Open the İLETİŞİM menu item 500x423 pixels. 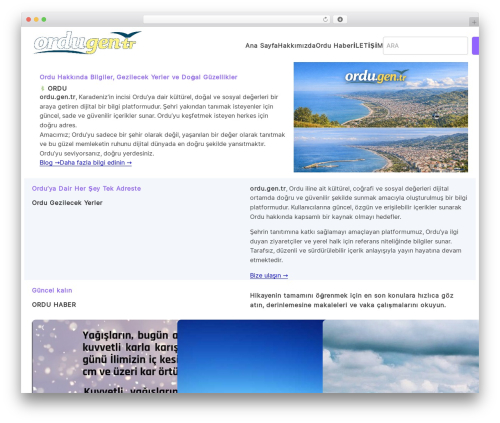pyautogui.click(x=368, y=46)
